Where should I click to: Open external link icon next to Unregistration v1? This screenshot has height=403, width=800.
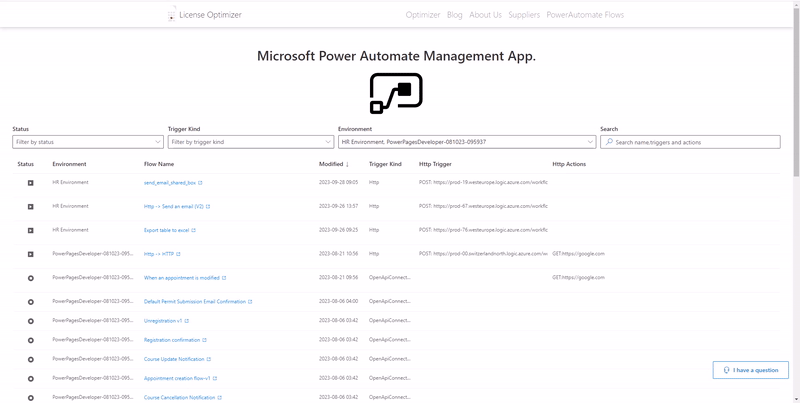click(187, 321)
